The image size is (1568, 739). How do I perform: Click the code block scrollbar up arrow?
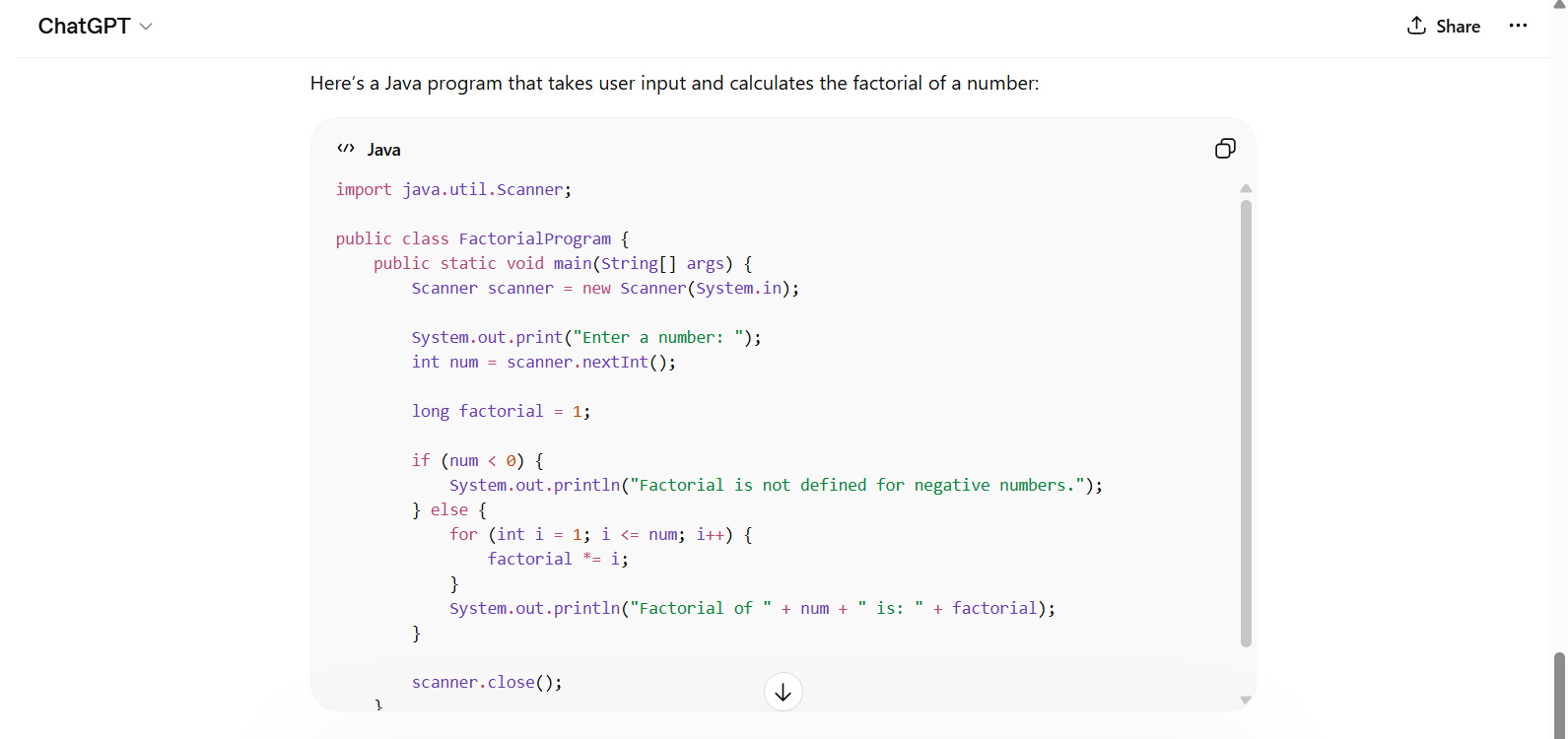tap(1246, 188)
